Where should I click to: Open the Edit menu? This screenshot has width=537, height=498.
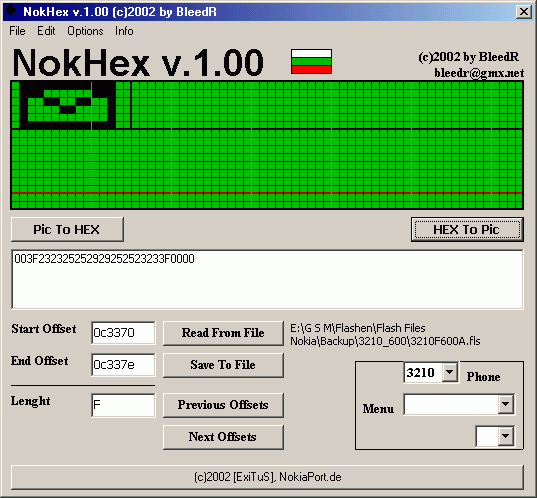46,31
